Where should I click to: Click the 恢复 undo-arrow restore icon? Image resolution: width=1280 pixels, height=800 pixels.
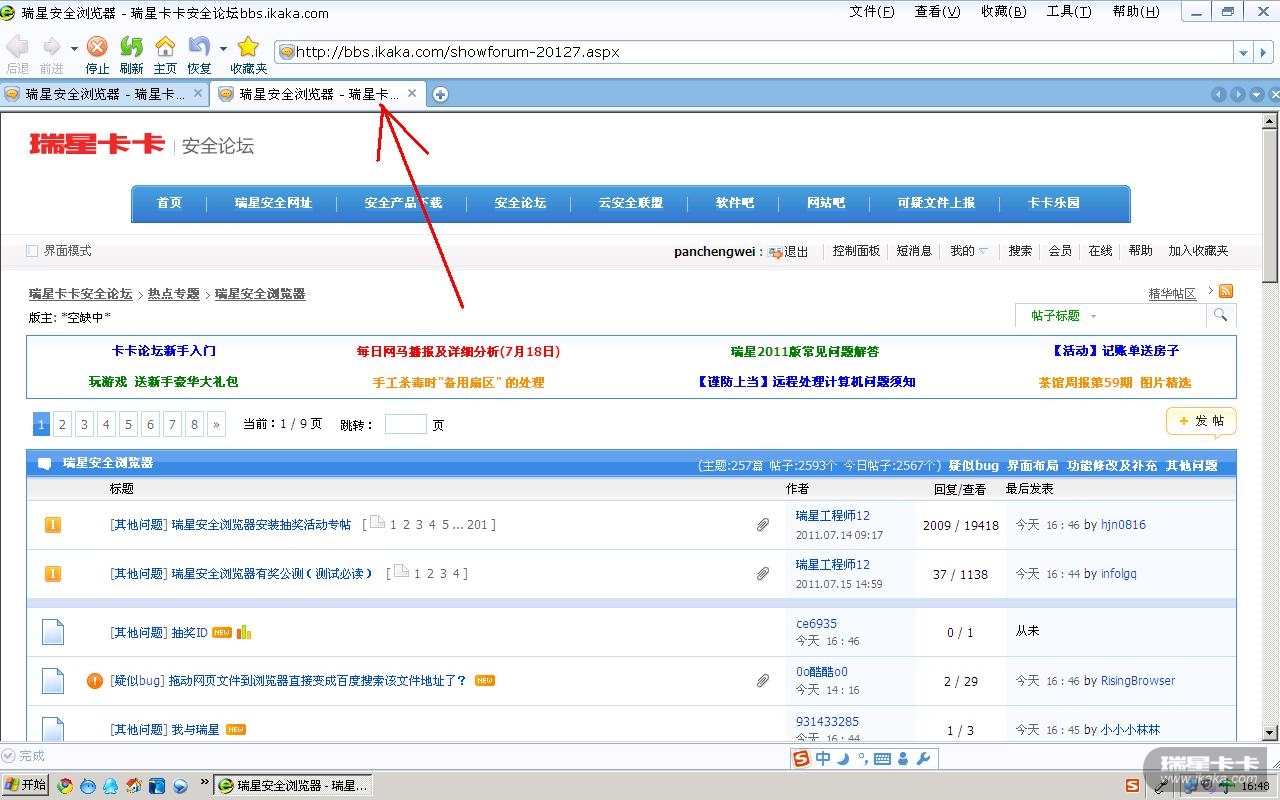coord(199,47)
